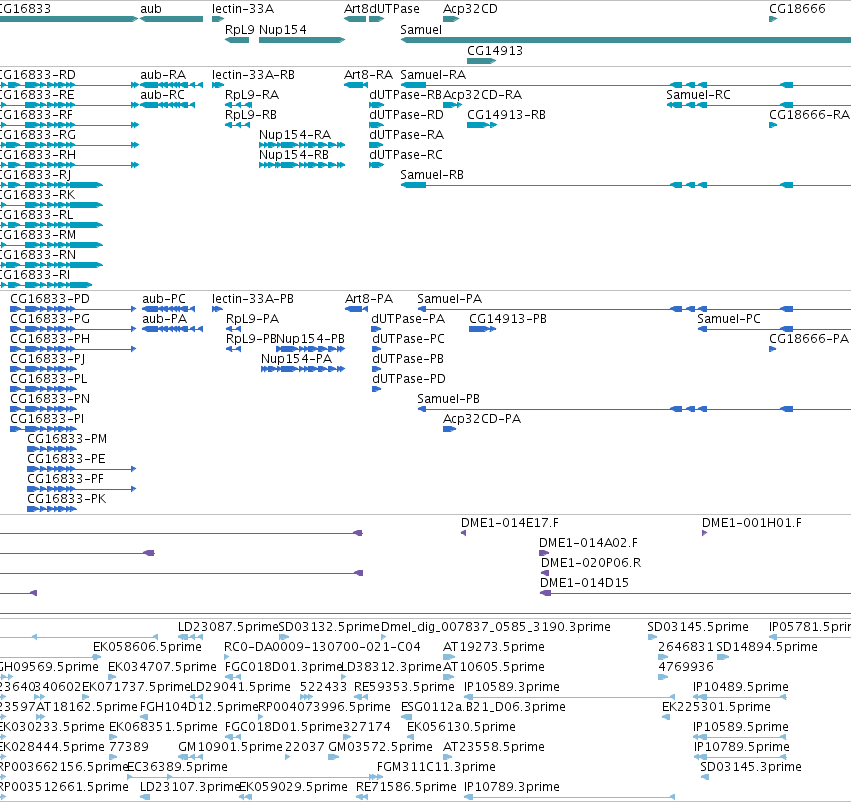Click the Nup154-RA transcript label
Image resolution: width=851 pixels, height=802 pixels.
click(x=295, y=135)
